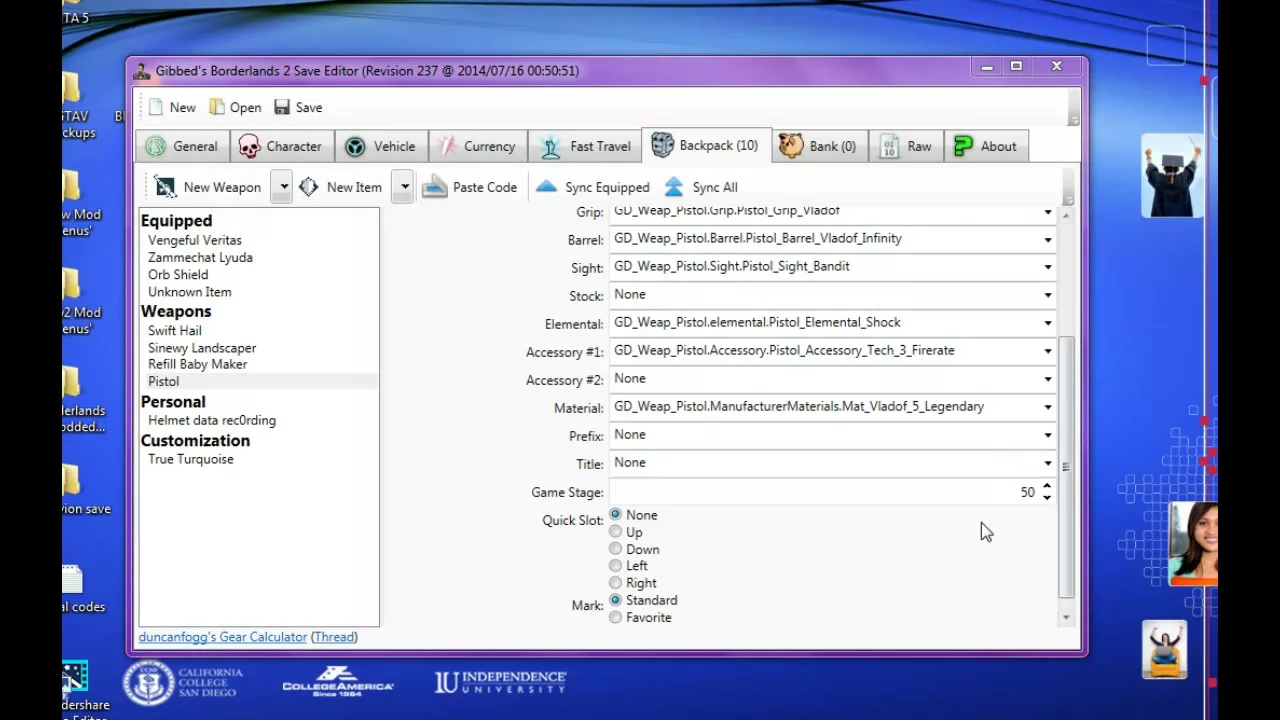This screenshot has width=1280, height=720.
Task: Switch to the Raw tab
Action: pyautogui.click(x=906, y=146)
